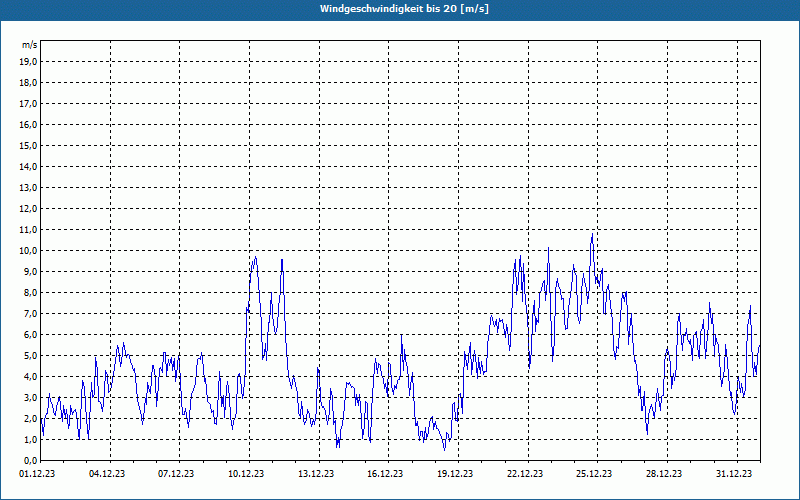This screenshot has height=500, width=800.
Task: Select the 8,0 y-axis label
Action: (30, 292)
